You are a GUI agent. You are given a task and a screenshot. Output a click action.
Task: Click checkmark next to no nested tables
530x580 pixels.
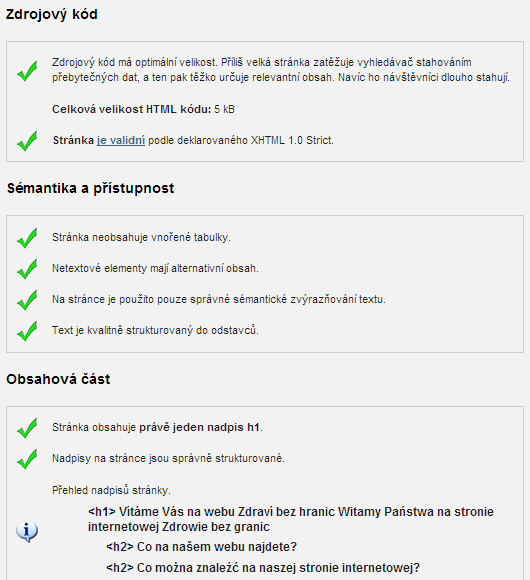(x=27, y=238)
